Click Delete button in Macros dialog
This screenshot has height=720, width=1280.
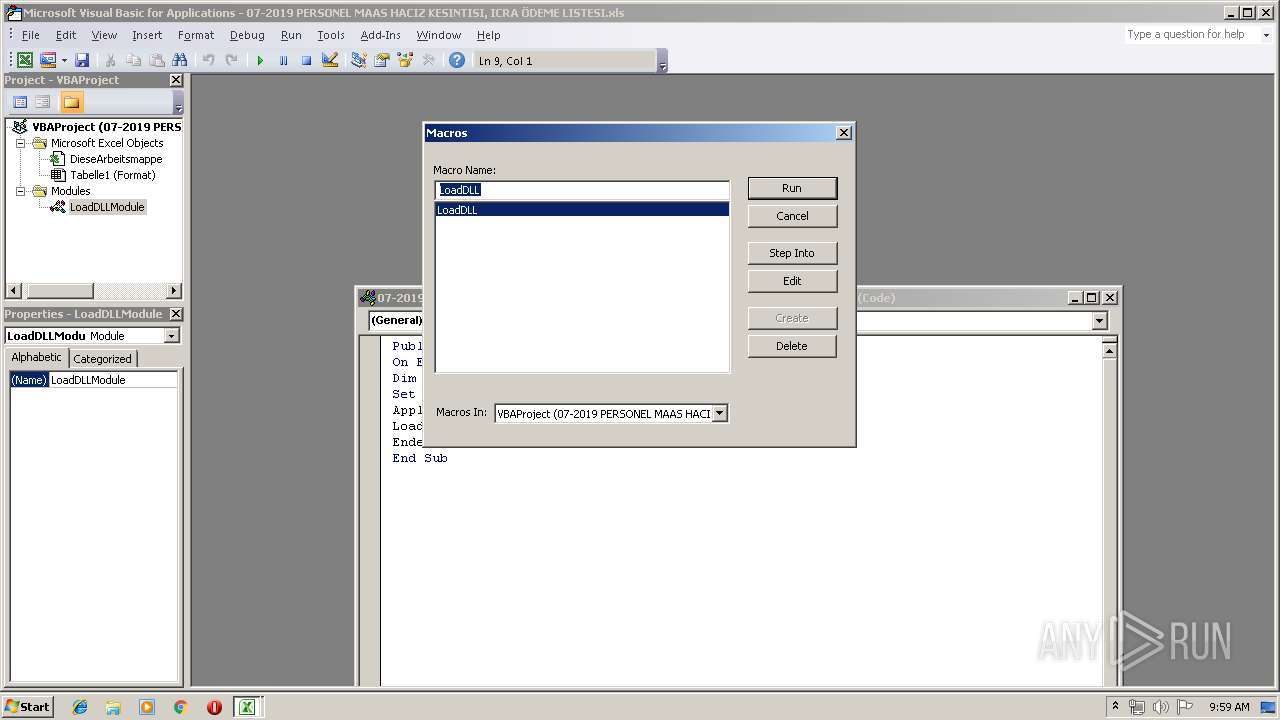click(792, 346)
